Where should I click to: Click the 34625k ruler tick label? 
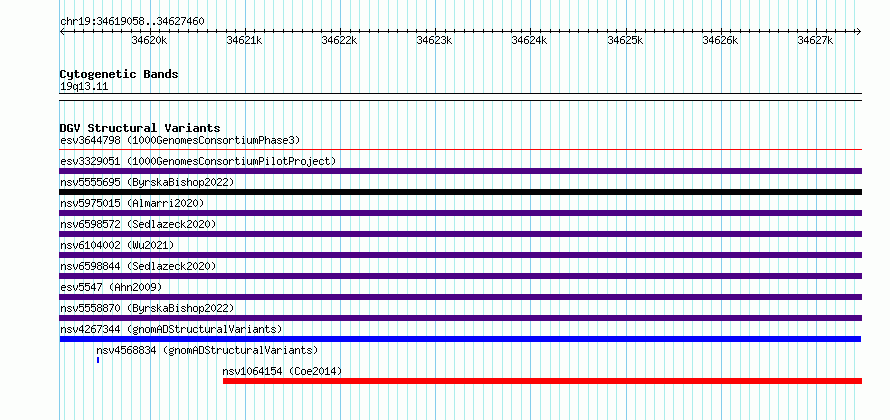(625, 40)
